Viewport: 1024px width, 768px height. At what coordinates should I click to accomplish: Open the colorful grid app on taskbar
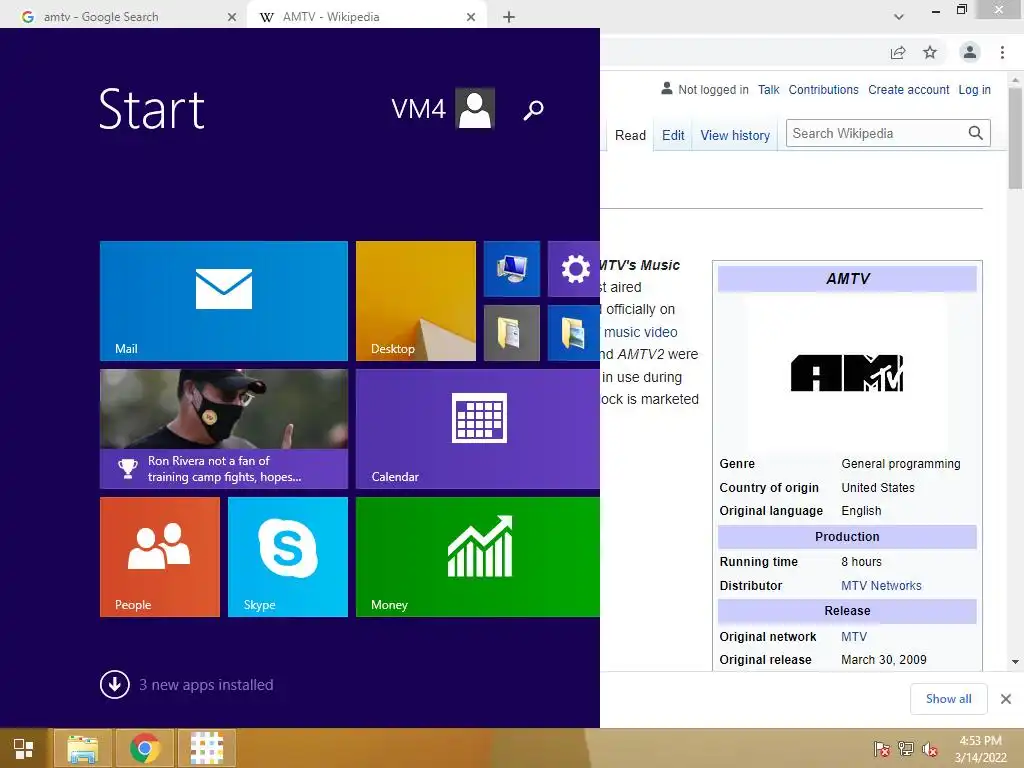(x=206, y=748)
